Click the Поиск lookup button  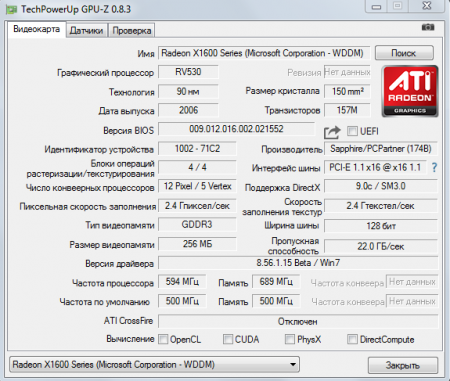coord(404,53)
